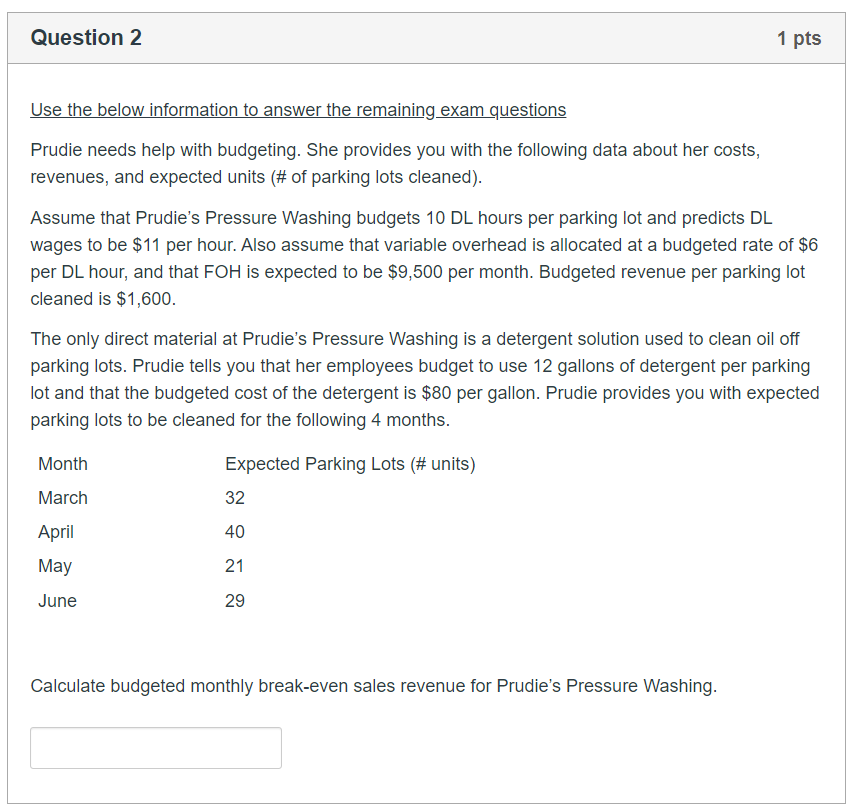Click the value 32 for March
The width and height of the screenshot is (864, 811).
pyautogui.click(x=234, y=498)
